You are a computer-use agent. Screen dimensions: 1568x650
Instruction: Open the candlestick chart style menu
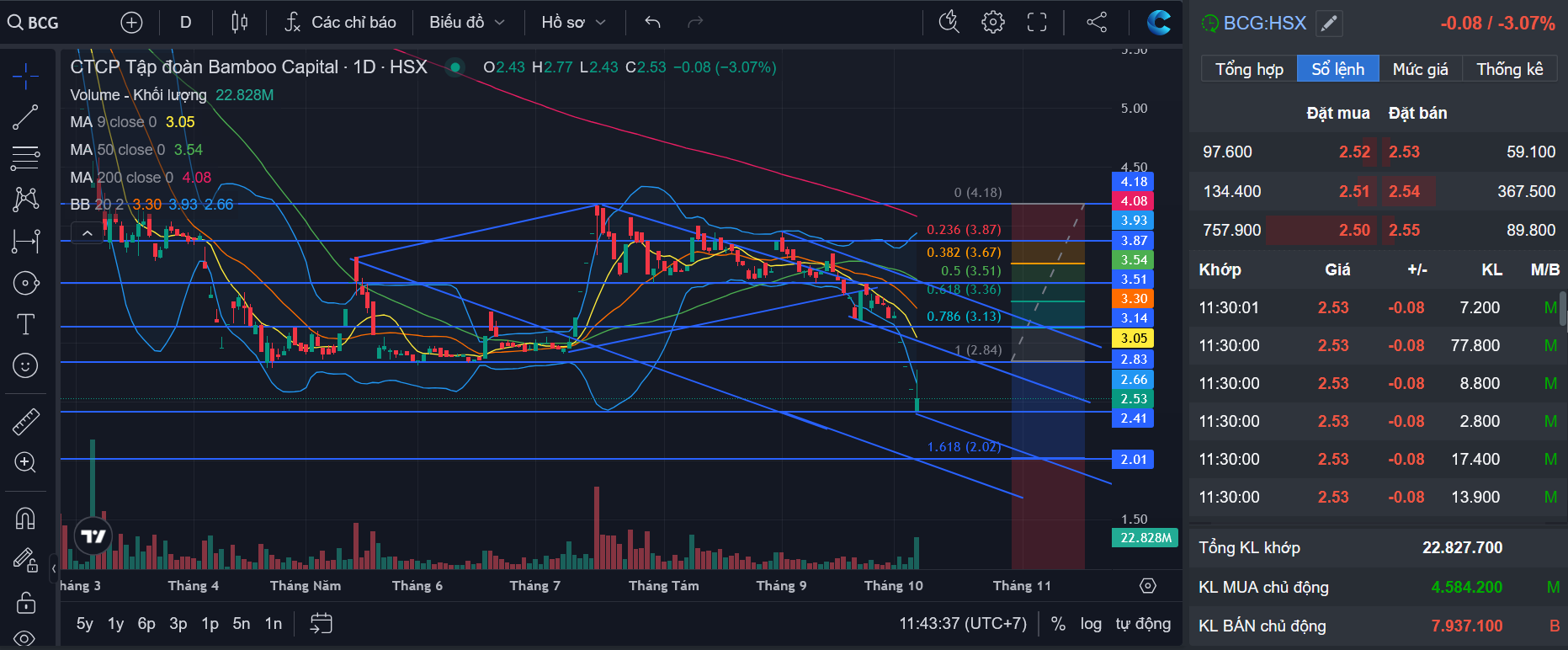point(240,23)
